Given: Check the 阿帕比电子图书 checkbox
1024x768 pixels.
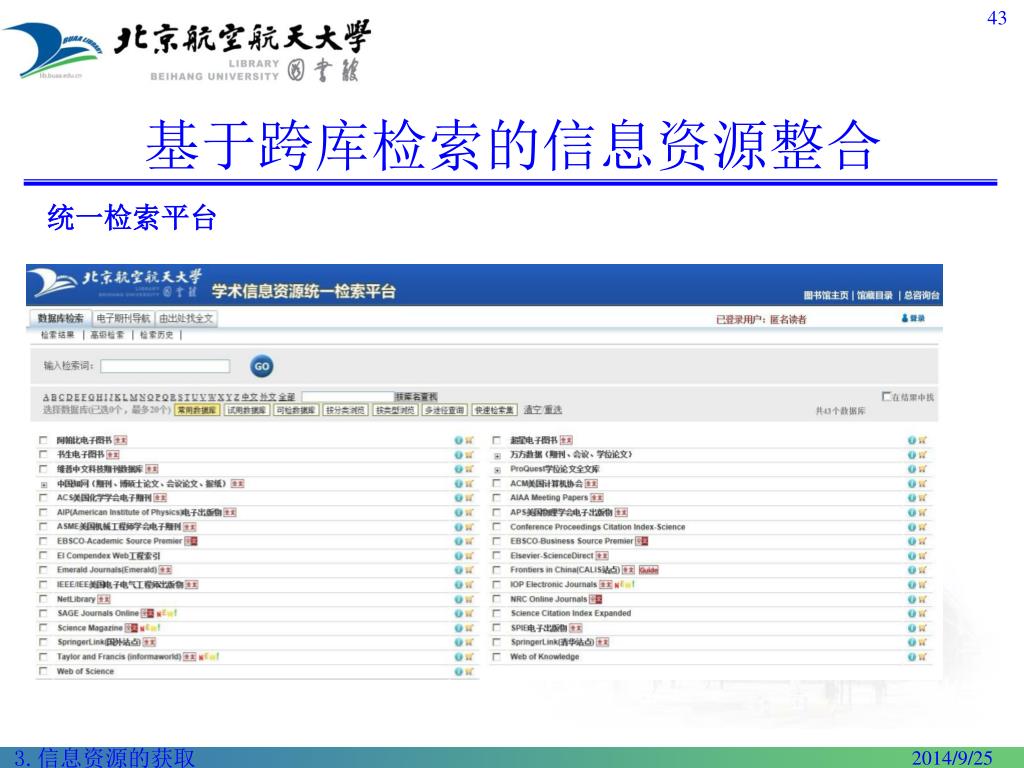Looking at the screenshot, I should click(x=43, y=440).
